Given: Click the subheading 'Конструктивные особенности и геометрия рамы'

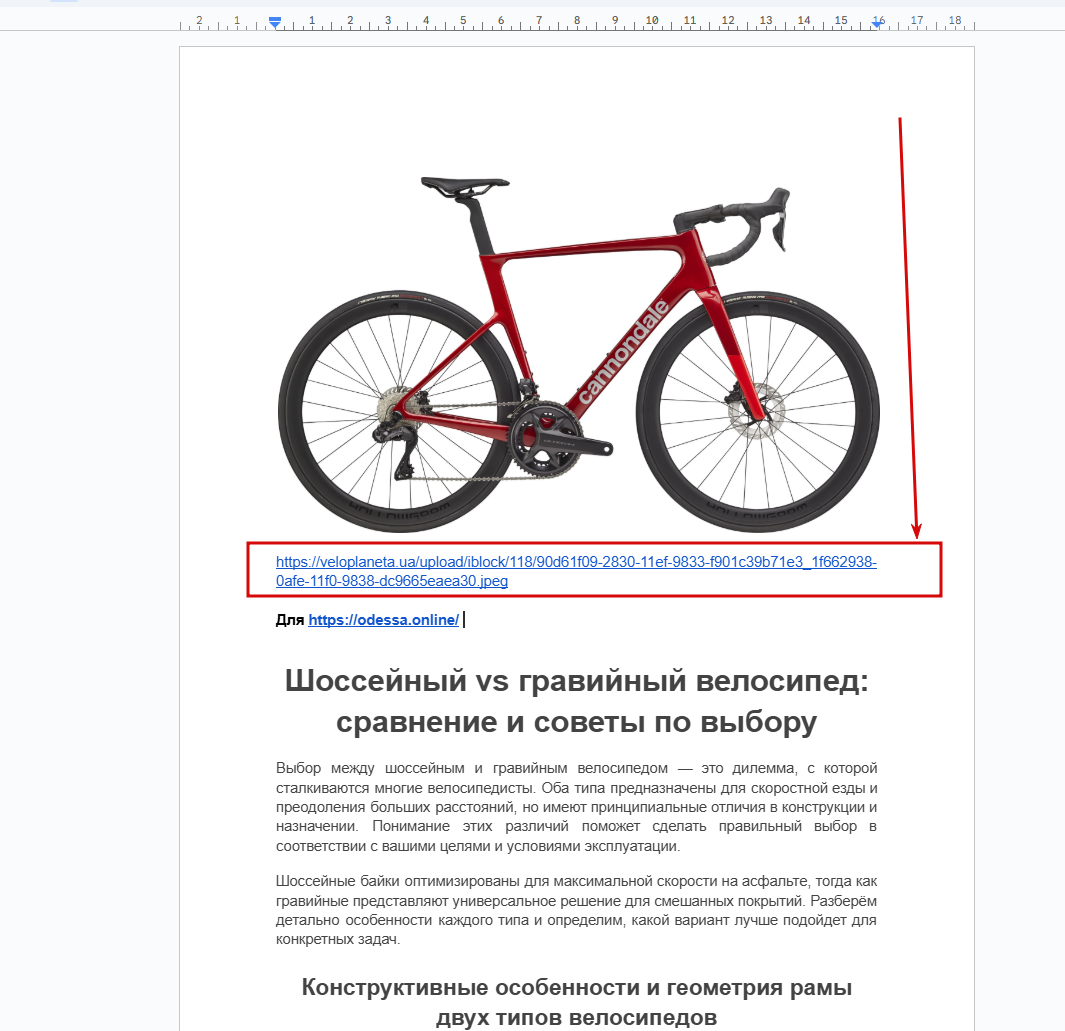Looking at the screenshot, I should tap(577, 988).
